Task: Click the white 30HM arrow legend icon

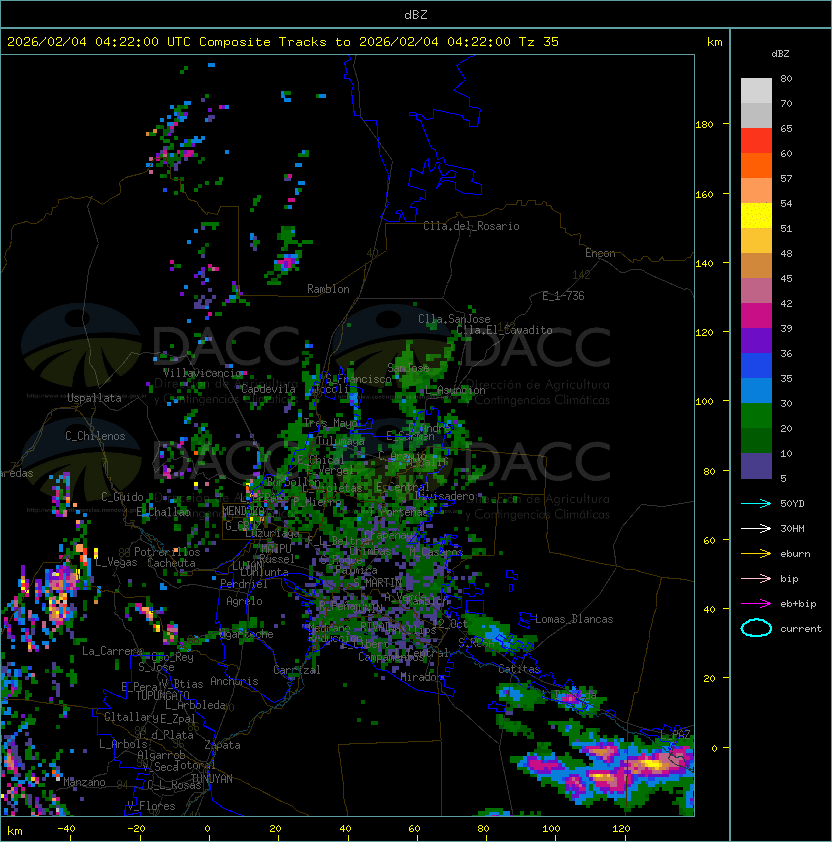Action: pyautogui.click(x=756, y=529)
